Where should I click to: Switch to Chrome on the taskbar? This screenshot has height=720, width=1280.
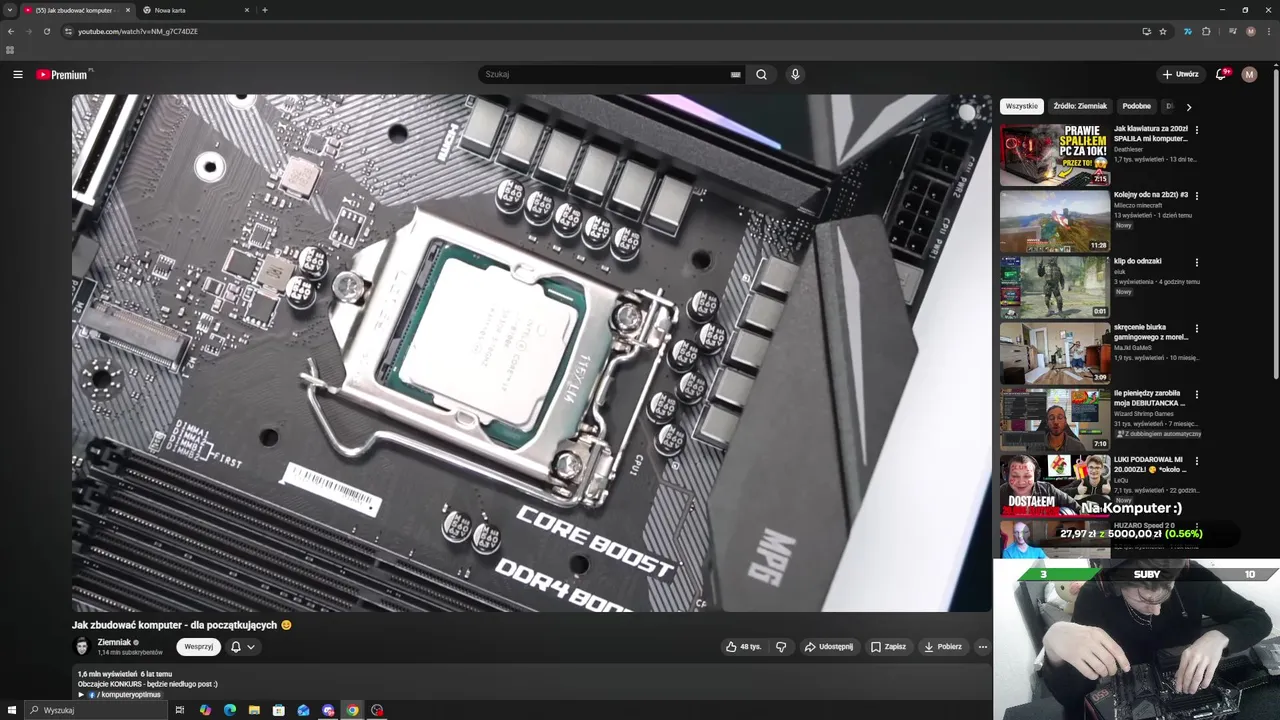coord(352,710)
